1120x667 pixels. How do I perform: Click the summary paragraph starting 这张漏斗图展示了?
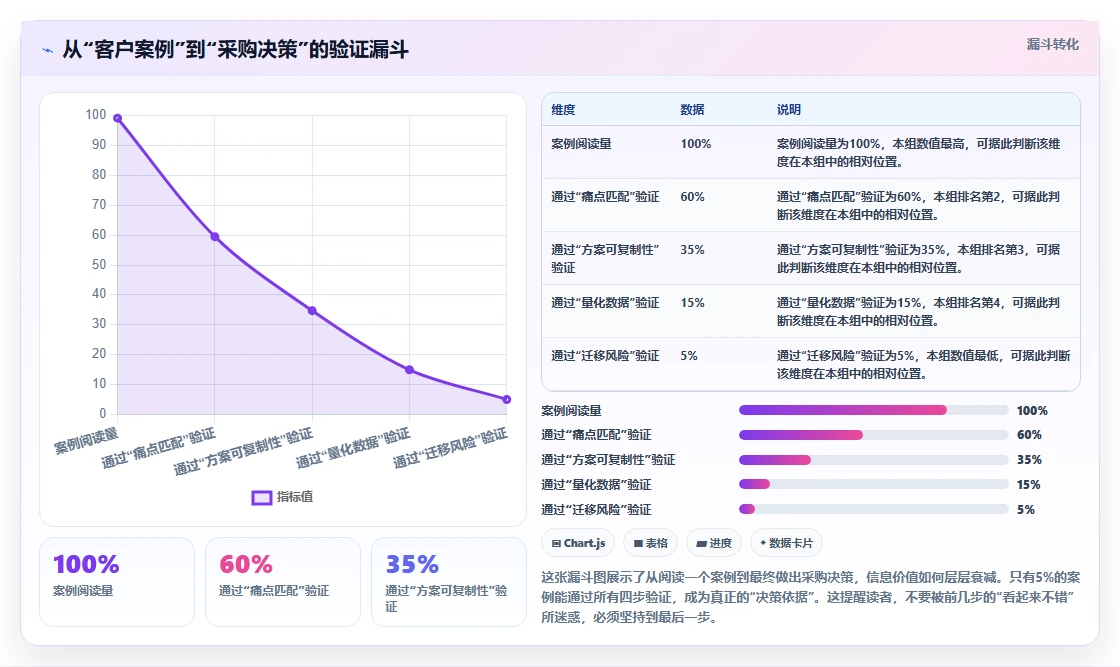811,597
